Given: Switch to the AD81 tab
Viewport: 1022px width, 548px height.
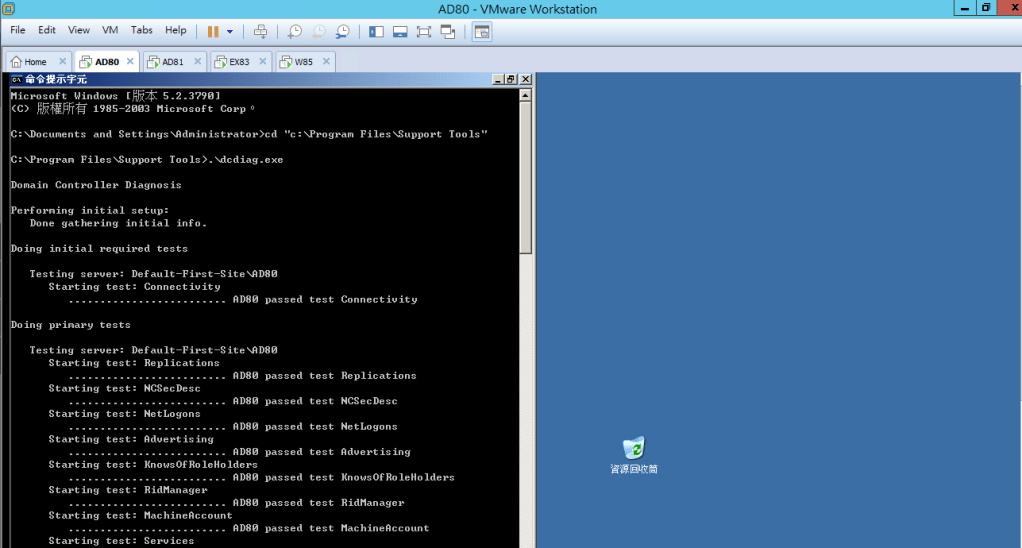Looking at the screenshot, I should 172,62.
